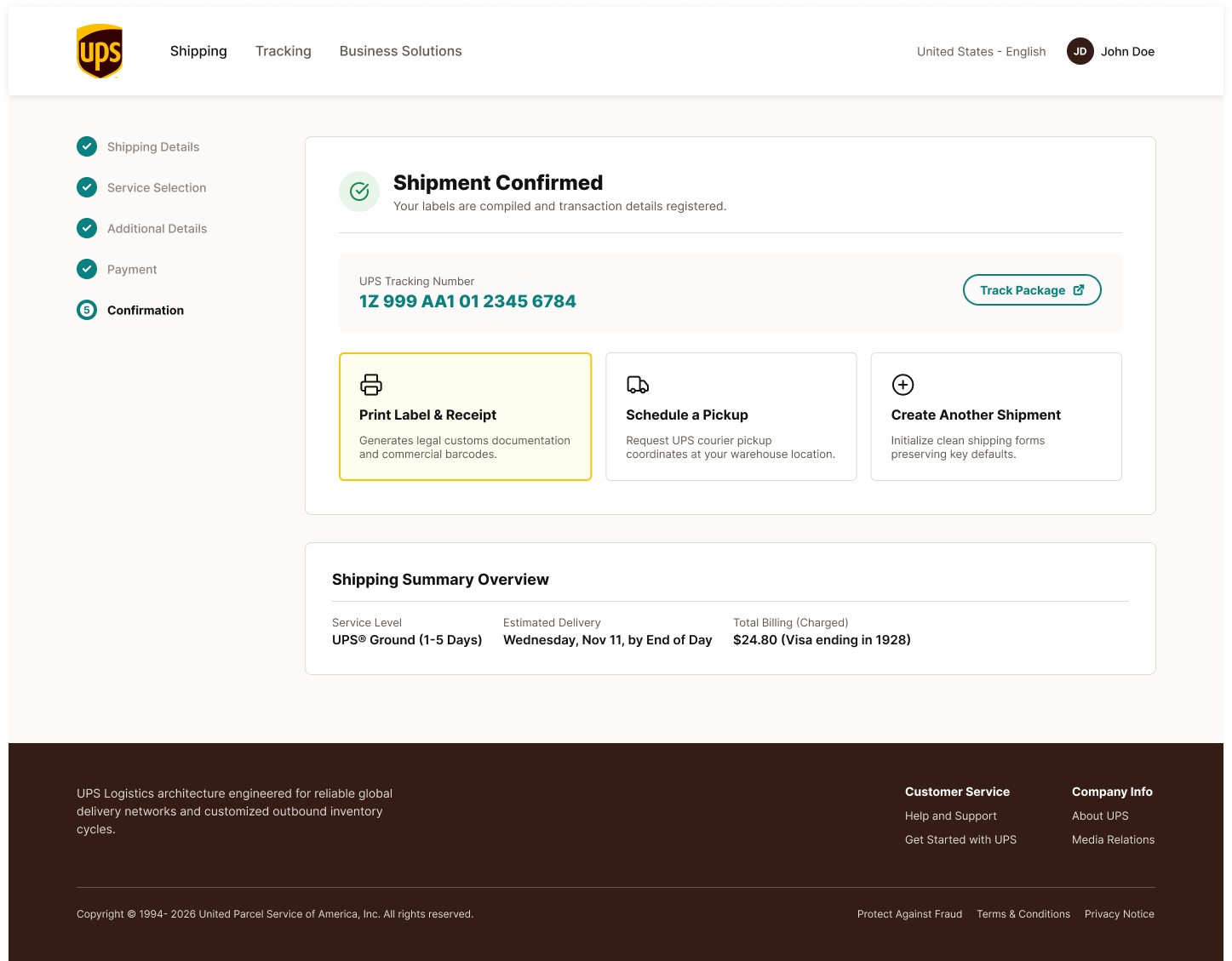The height and width of the screenshot is (961, 1232).
Task: Go to Payment step label
Action: coord(132,270)
